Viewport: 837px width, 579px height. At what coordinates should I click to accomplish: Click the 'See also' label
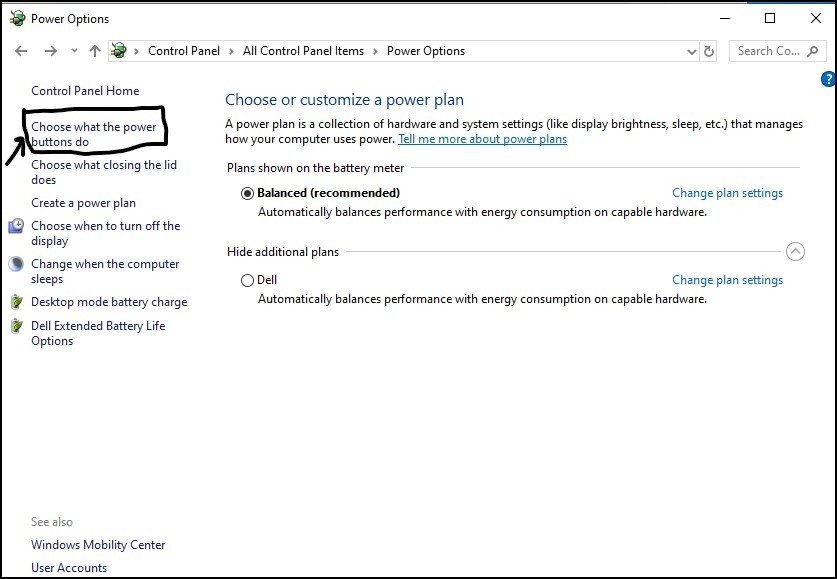coord(52,522)
